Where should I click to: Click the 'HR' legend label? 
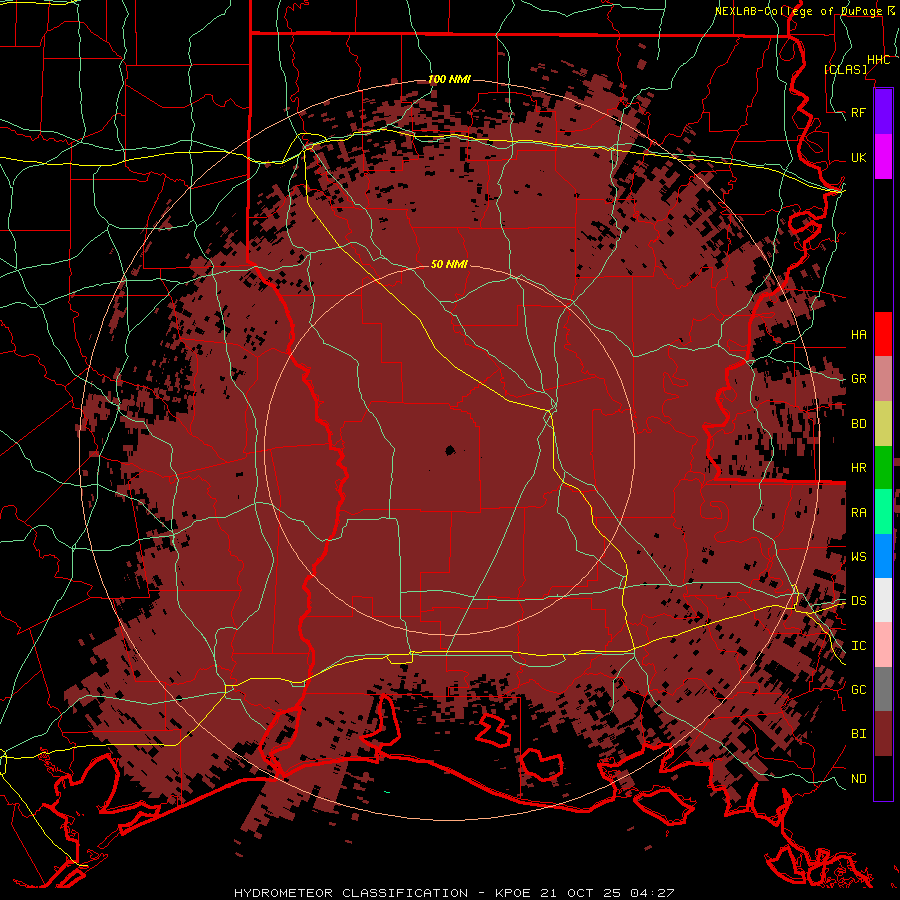858,468
